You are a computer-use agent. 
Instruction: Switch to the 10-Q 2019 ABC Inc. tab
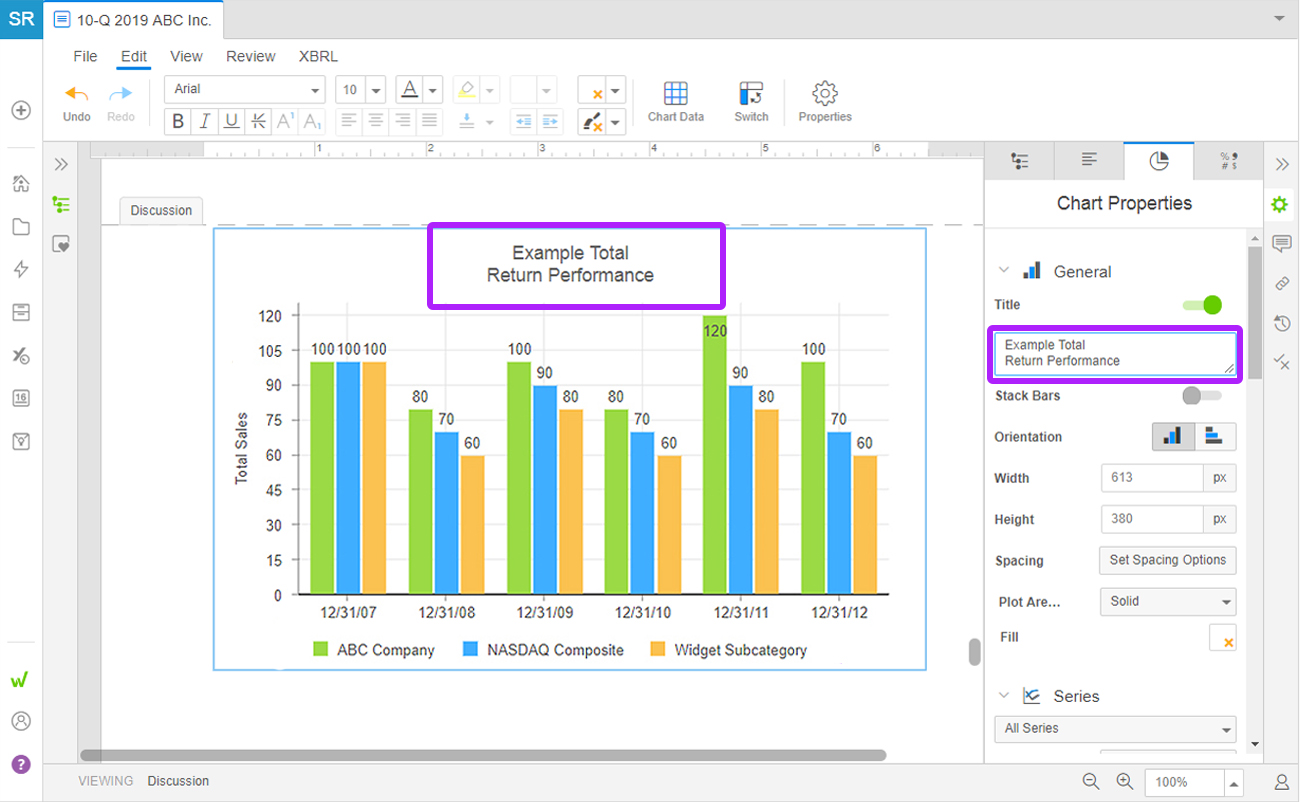point(134,20)
